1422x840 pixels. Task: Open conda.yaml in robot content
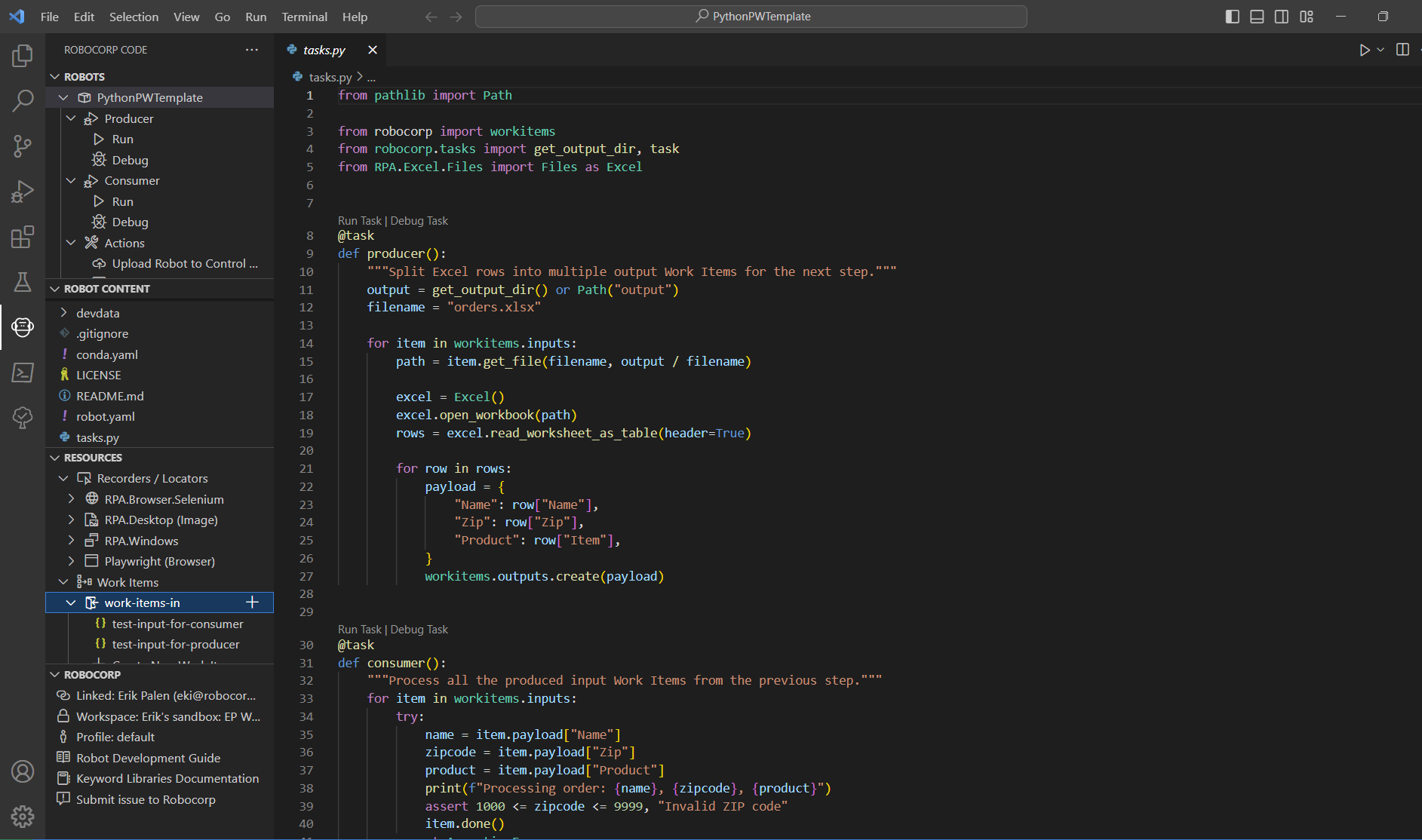(107, 354)
